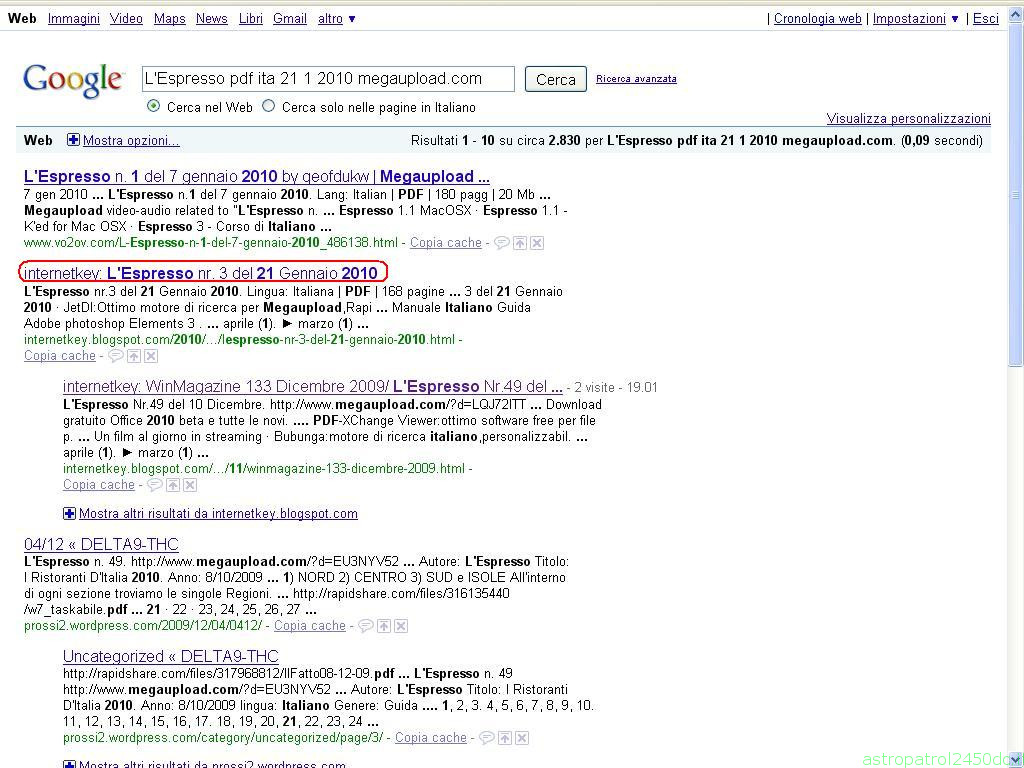The image size is (1024, 768).
Task: Select 'Cerca solo nelle pagine in Italiano' radio
Action: (x=268, y=106)
